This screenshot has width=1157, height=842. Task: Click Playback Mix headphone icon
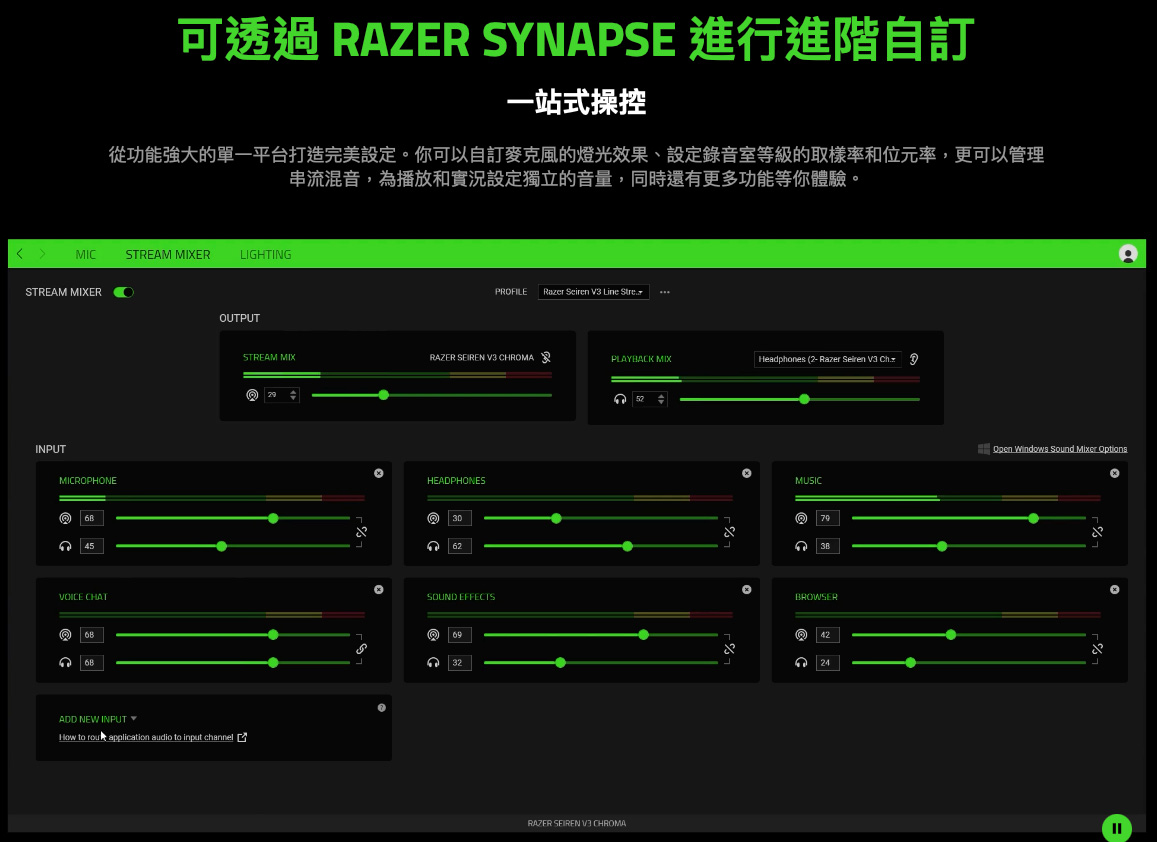click(x=620, y=399)
